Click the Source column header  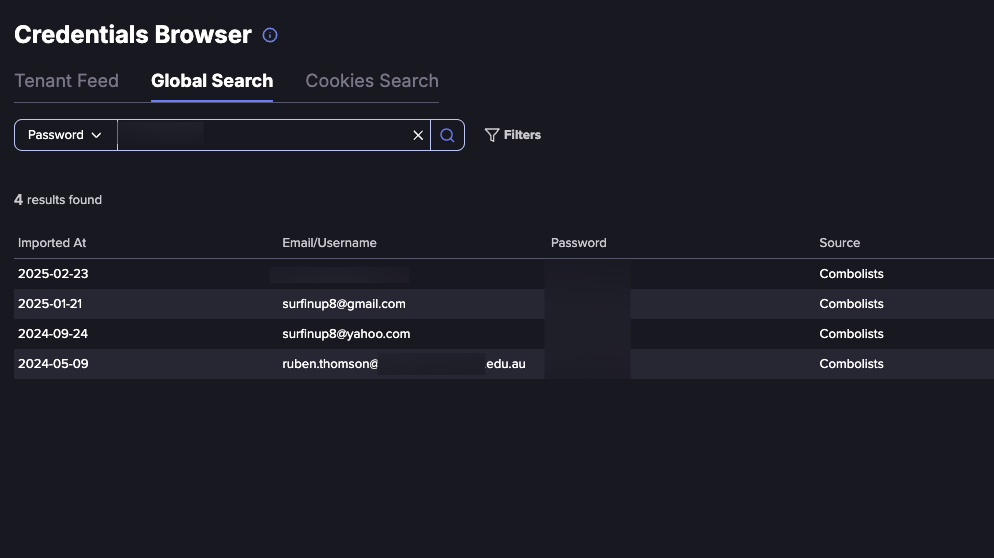(839, 243)
